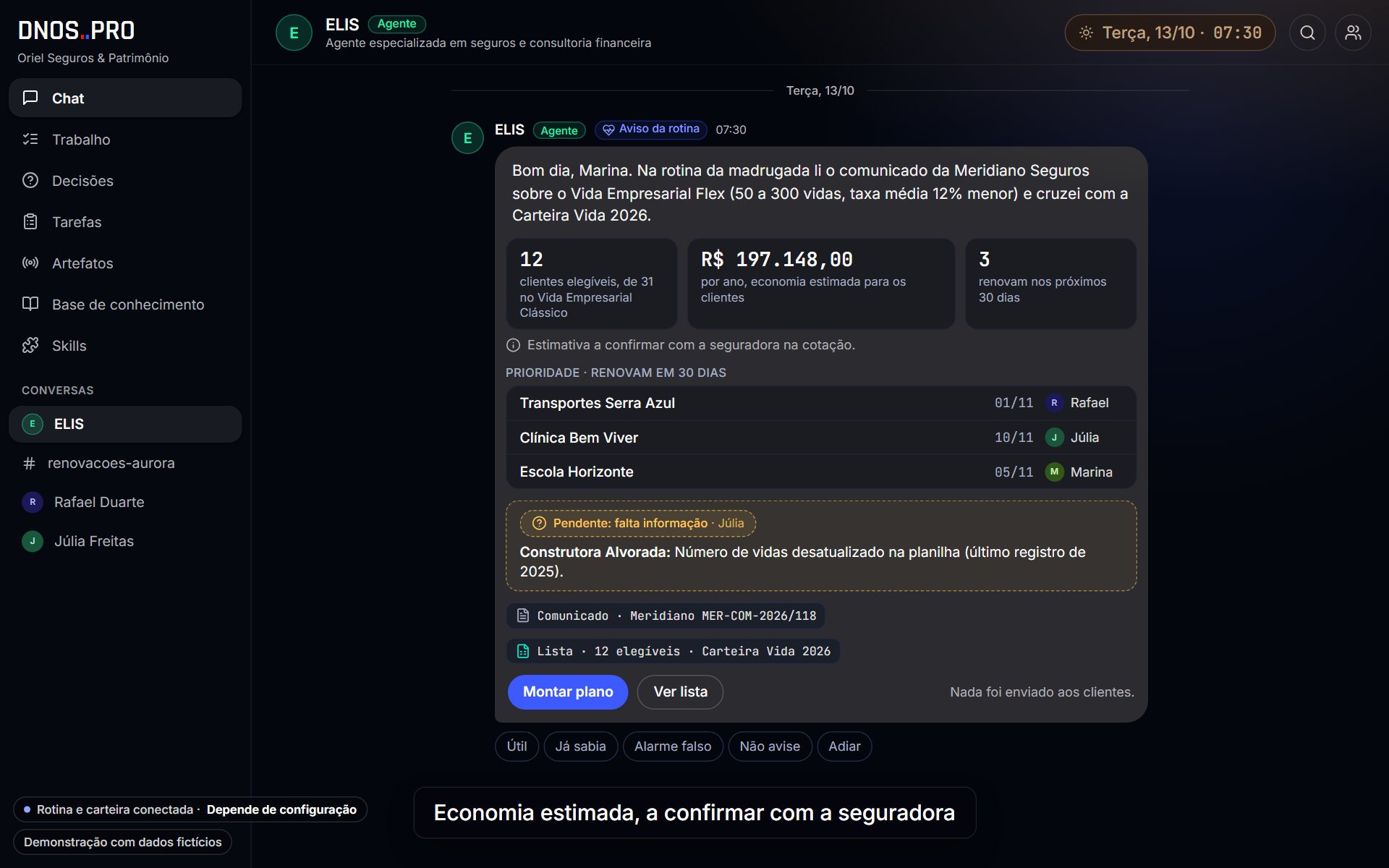Click ELIS avatar beside the message
This screenshot has height=868, width=1389.
coord(467,138)
